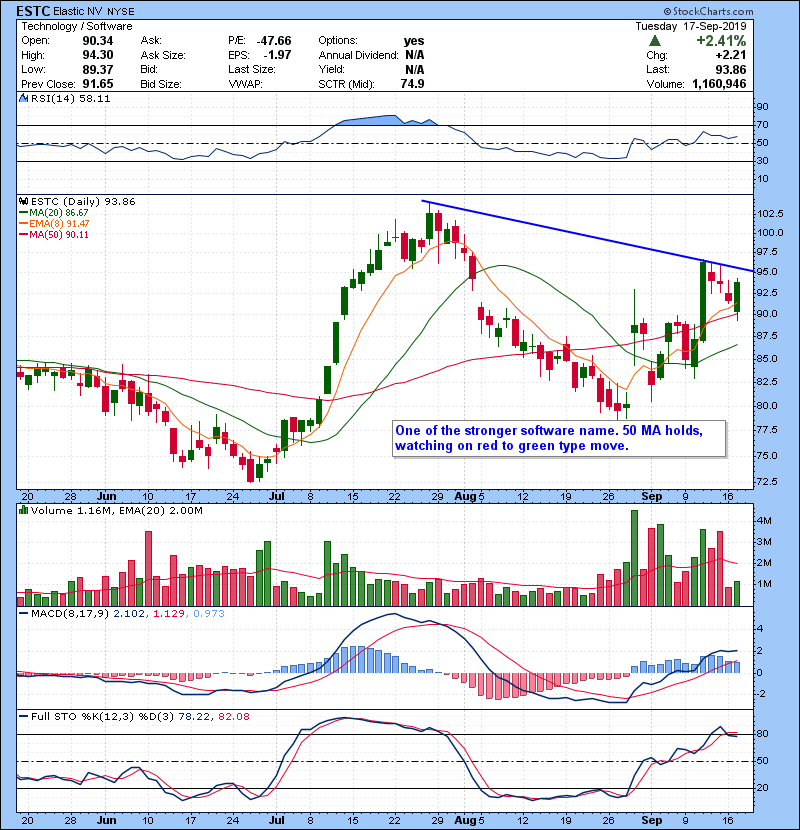Click the stochastic %D value 82.08
The width and height of the screenshot is (800, 830).
[x=233, y=717]
